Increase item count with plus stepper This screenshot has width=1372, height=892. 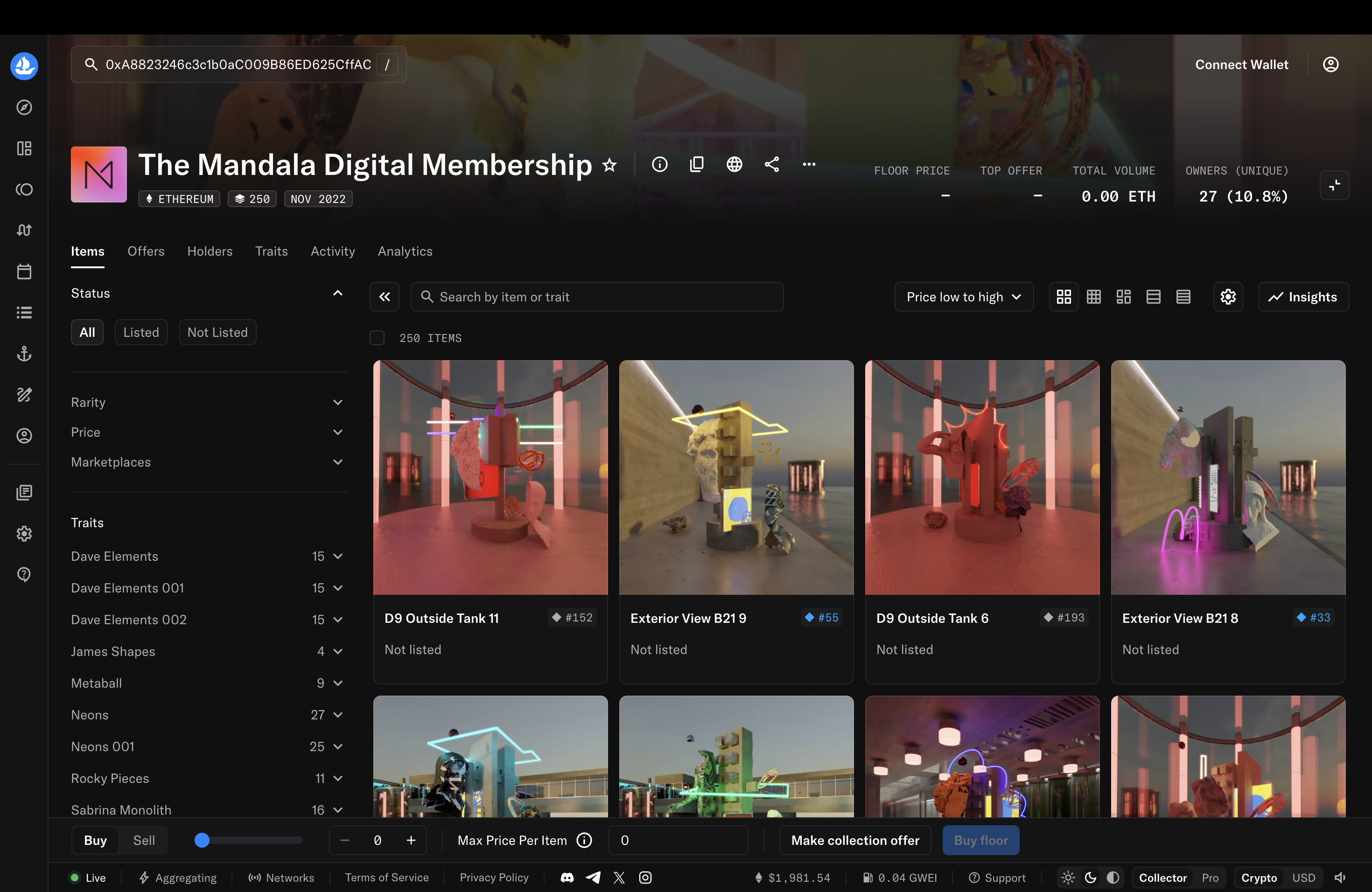tap(411, 840)
